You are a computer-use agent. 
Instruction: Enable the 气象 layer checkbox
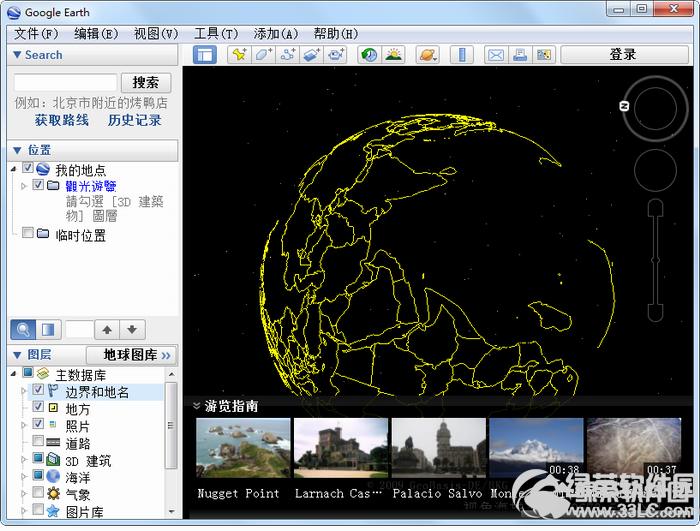38,492
